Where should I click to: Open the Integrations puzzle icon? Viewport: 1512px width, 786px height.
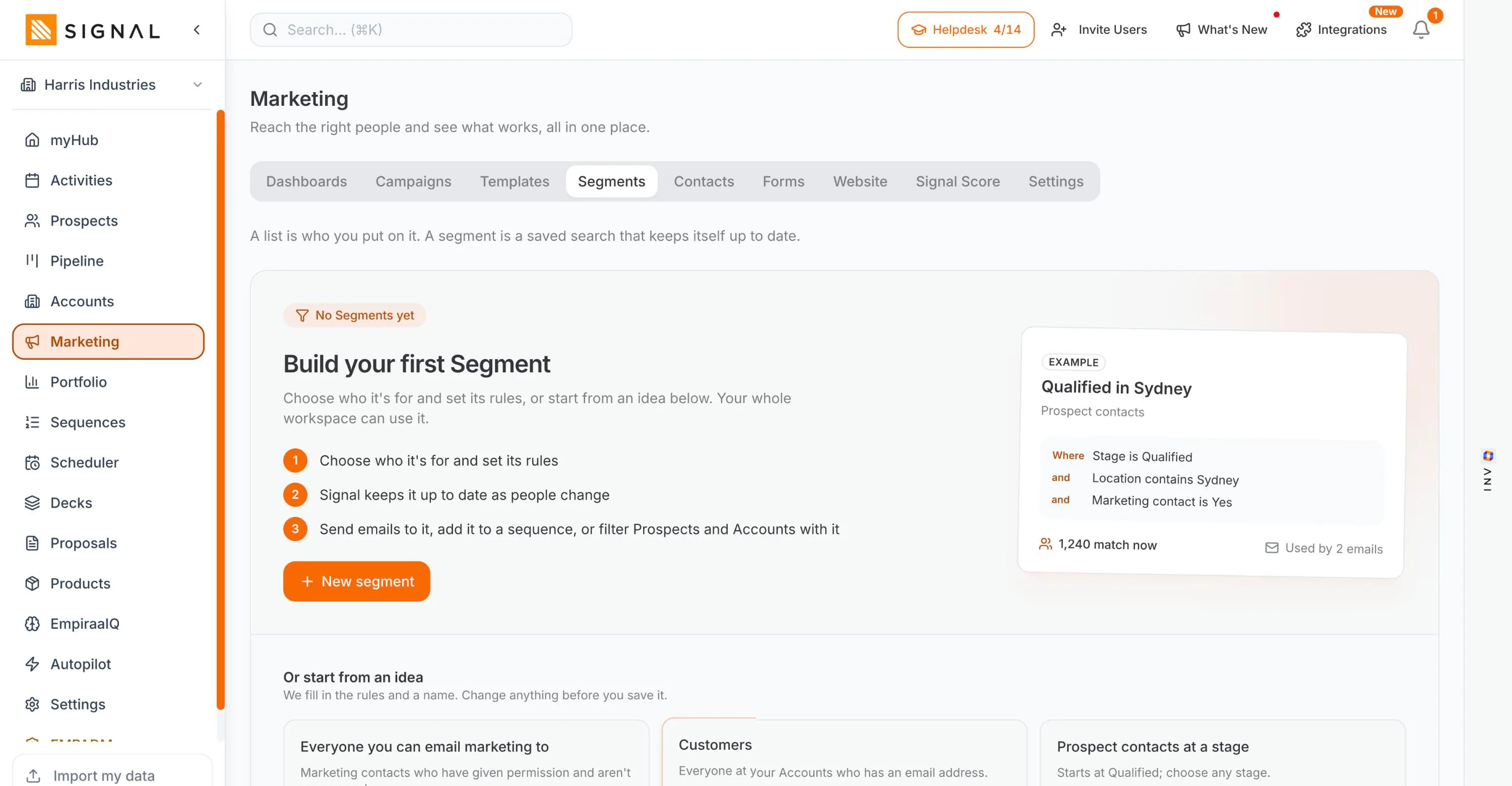coord(1303,29)
